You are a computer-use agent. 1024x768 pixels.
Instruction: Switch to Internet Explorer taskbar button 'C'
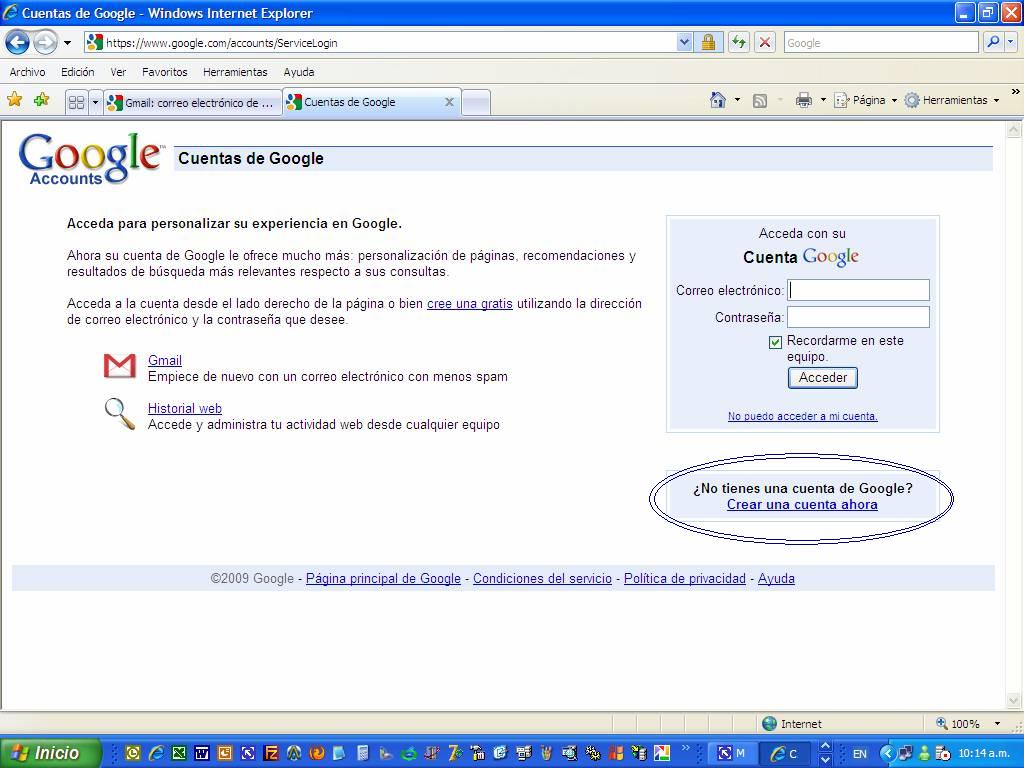tap(786, 754)
